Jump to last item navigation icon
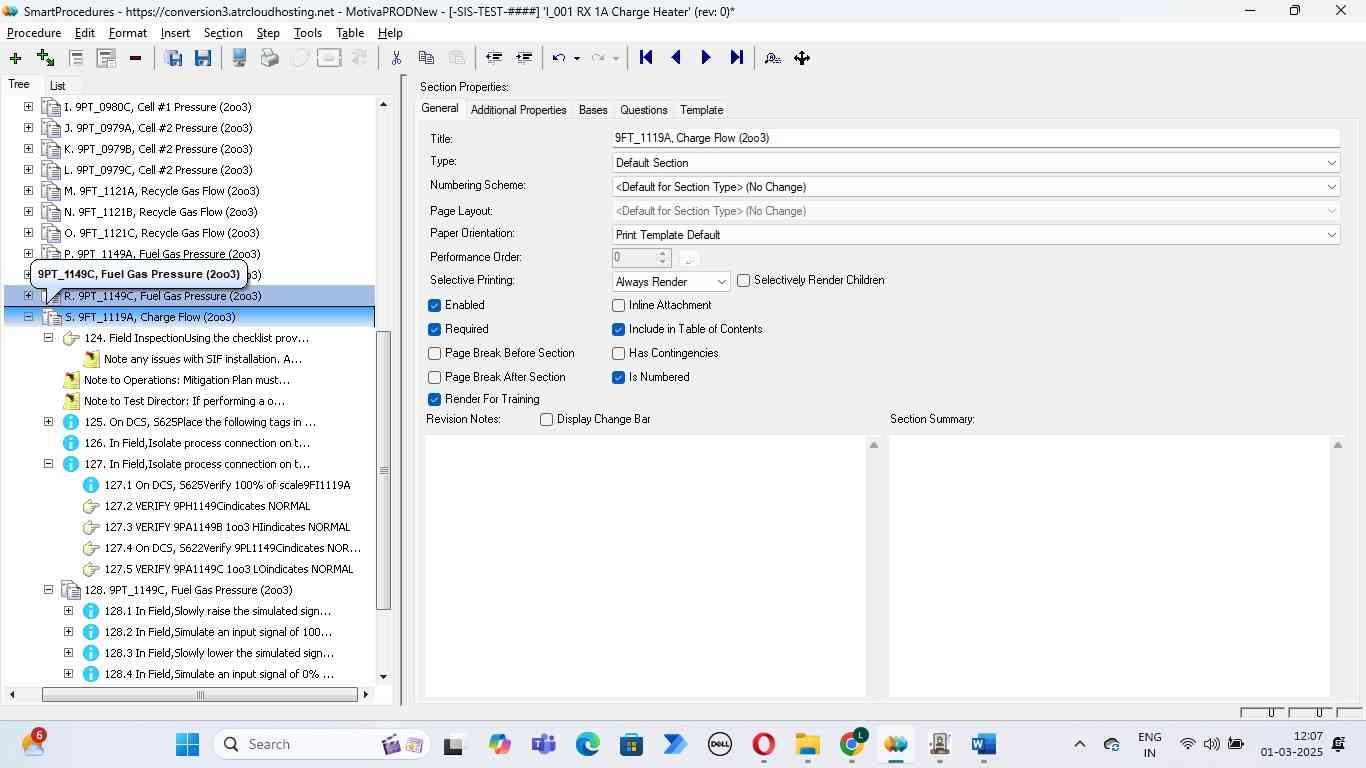1366x768 pixels. coord(736,58)
